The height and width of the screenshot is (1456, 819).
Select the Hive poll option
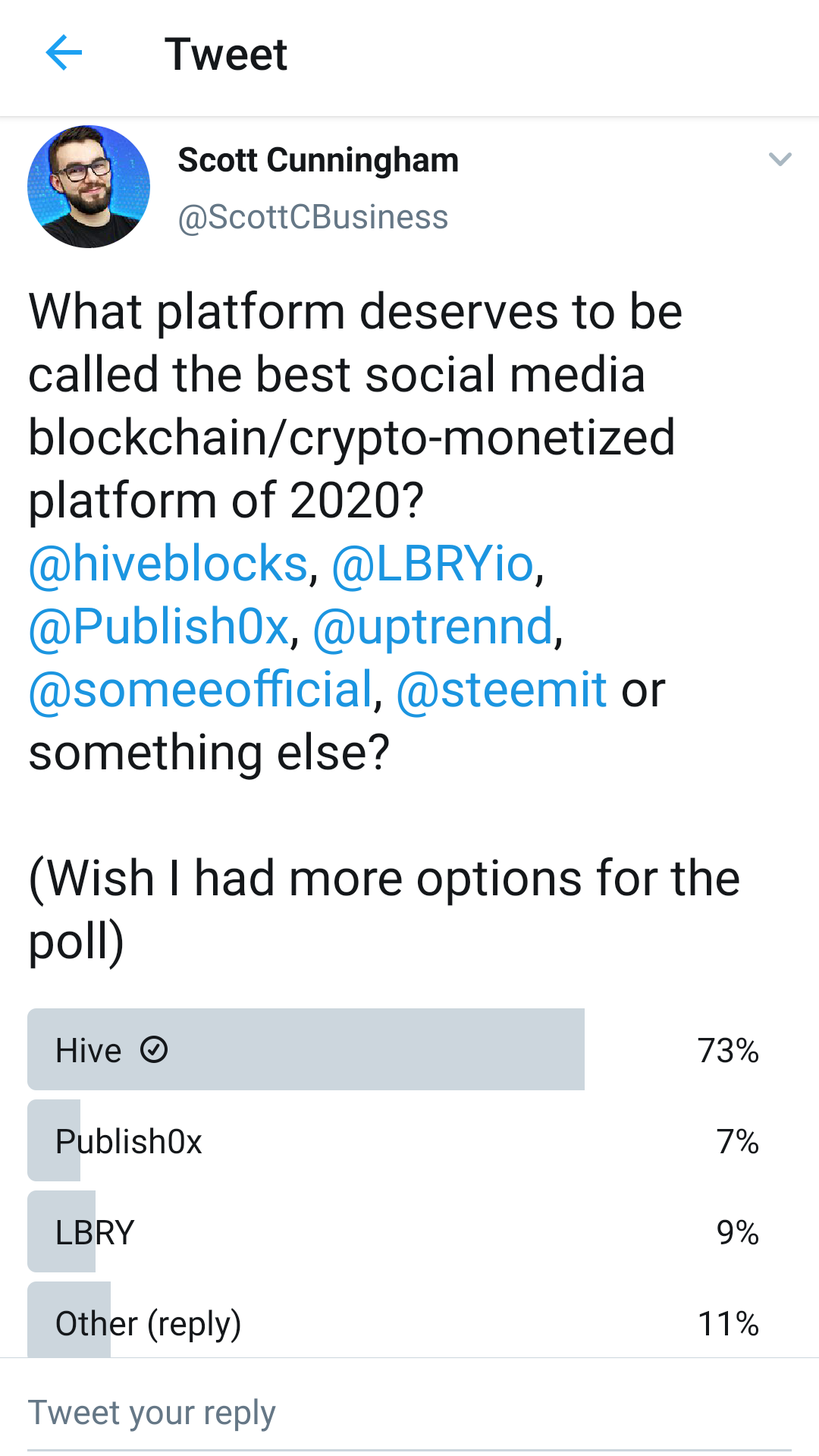point(409,1050)
